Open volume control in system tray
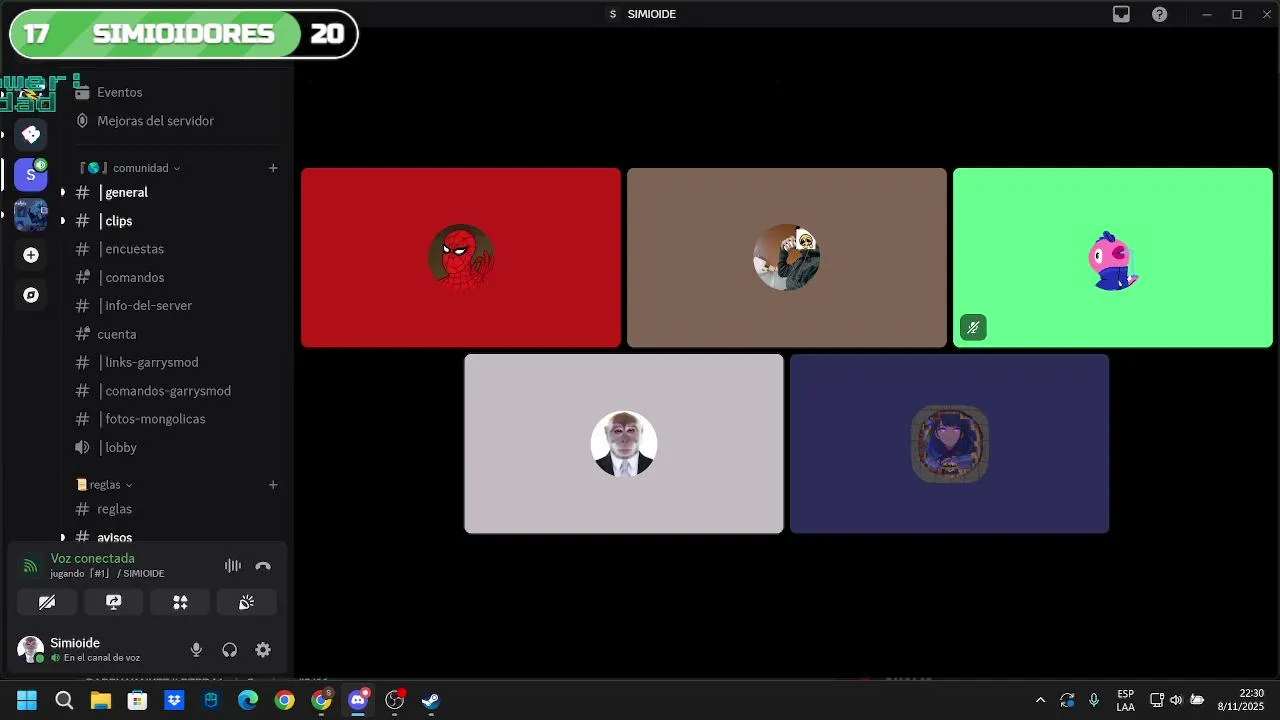The image size is (1280, 720). coord(1176,700)
